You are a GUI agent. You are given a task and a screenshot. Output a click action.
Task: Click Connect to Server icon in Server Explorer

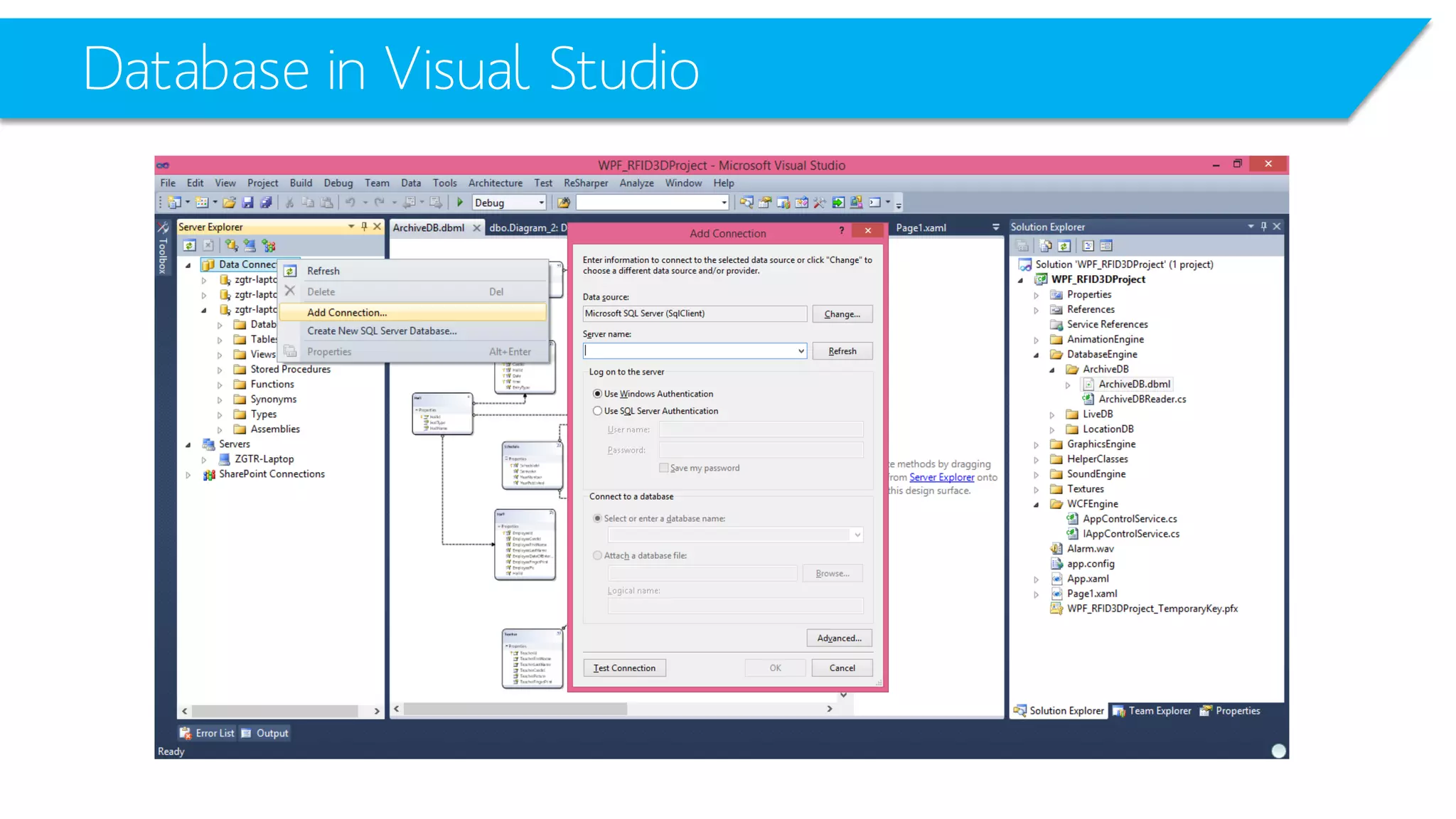coord(250,245)
